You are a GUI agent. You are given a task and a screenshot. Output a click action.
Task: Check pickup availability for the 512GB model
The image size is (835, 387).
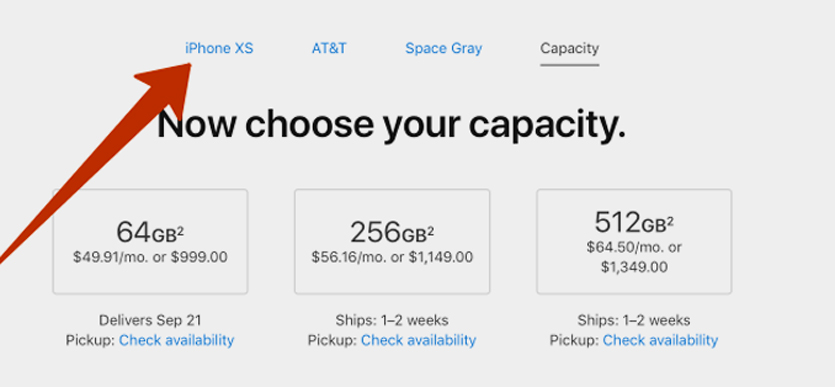[660, 340]
